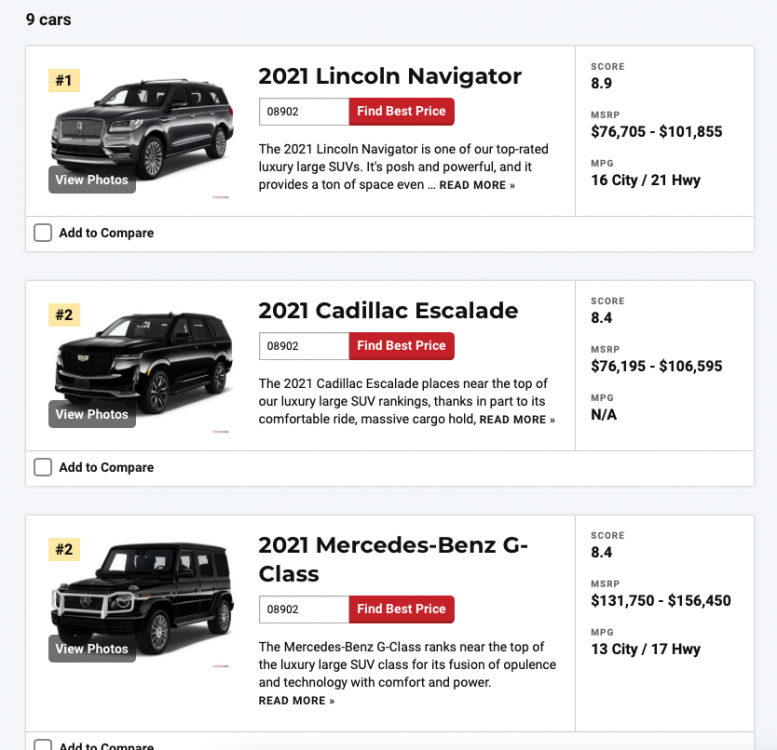Toggle Add to Compare under Mercedes-Benz G-Class

(43, 745)
